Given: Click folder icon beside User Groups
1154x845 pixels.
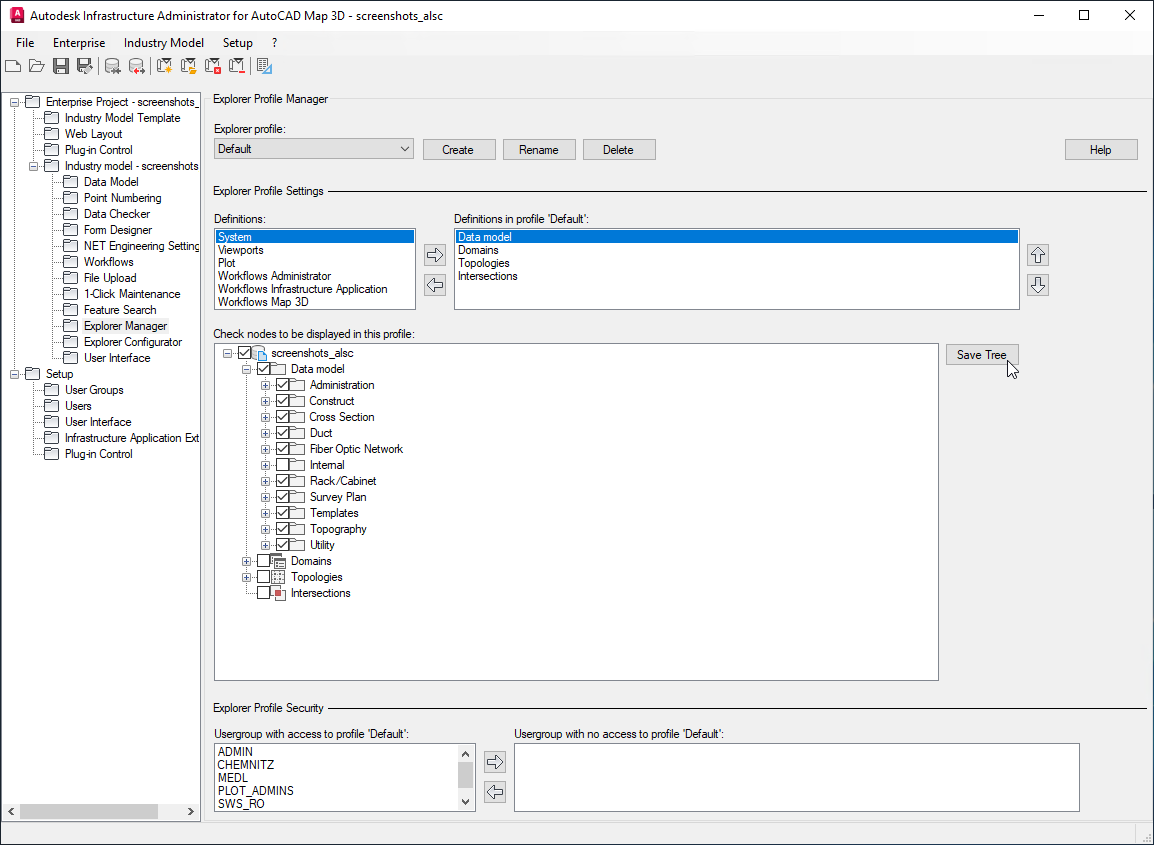Looking at the screenshot, I should tap(52, 390).
